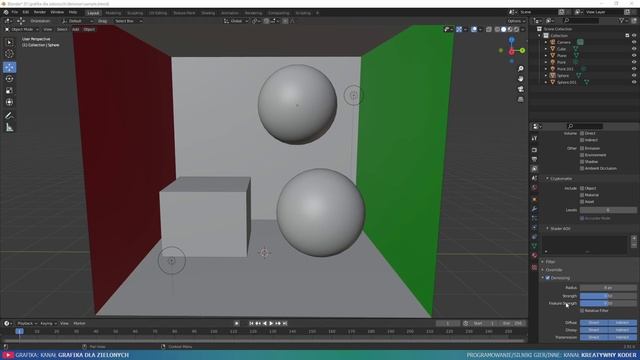
Task: Enable the Shadow pass checkbox
Action: (582, 162)
